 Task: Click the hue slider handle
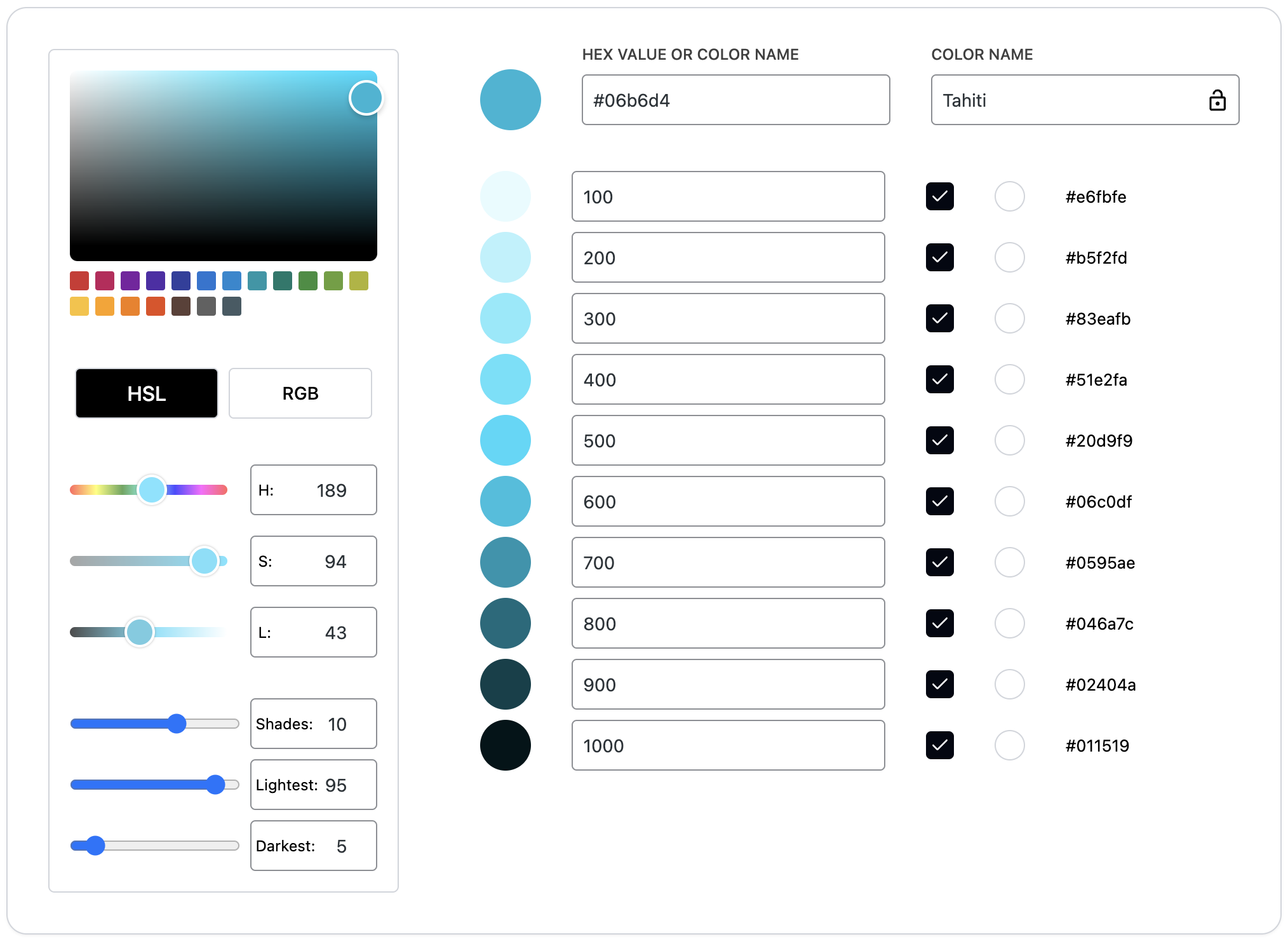(x=151, y=490)
